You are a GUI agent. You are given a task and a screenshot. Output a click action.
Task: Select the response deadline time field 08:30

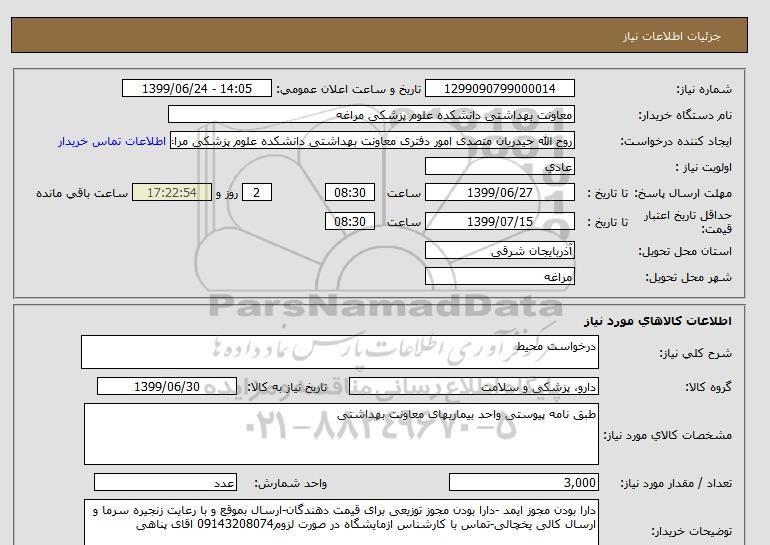350,192
